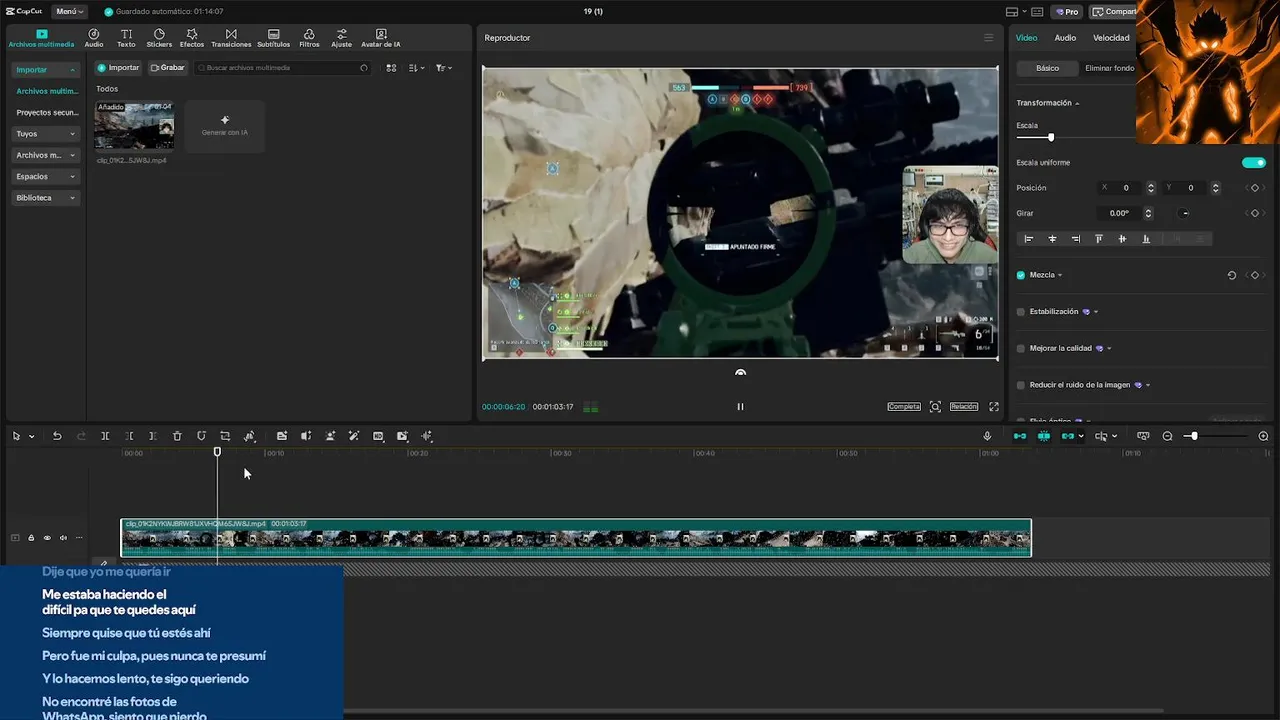Viewport: 1280px width, 720px height.
Task: Add a keyframe for Posición
Action: click(1255, 188)
